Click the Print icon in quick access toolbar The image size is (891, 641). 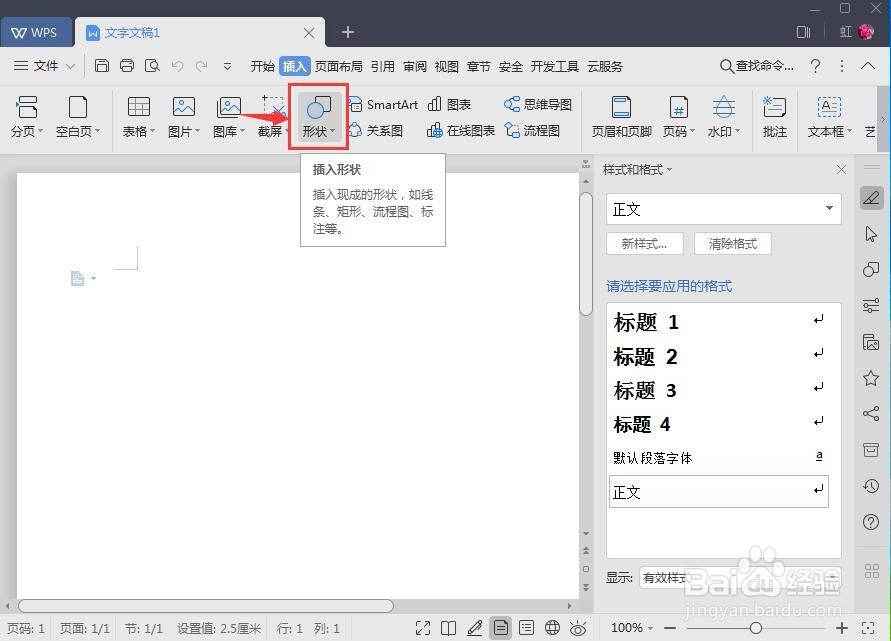(x=127, y=66)
